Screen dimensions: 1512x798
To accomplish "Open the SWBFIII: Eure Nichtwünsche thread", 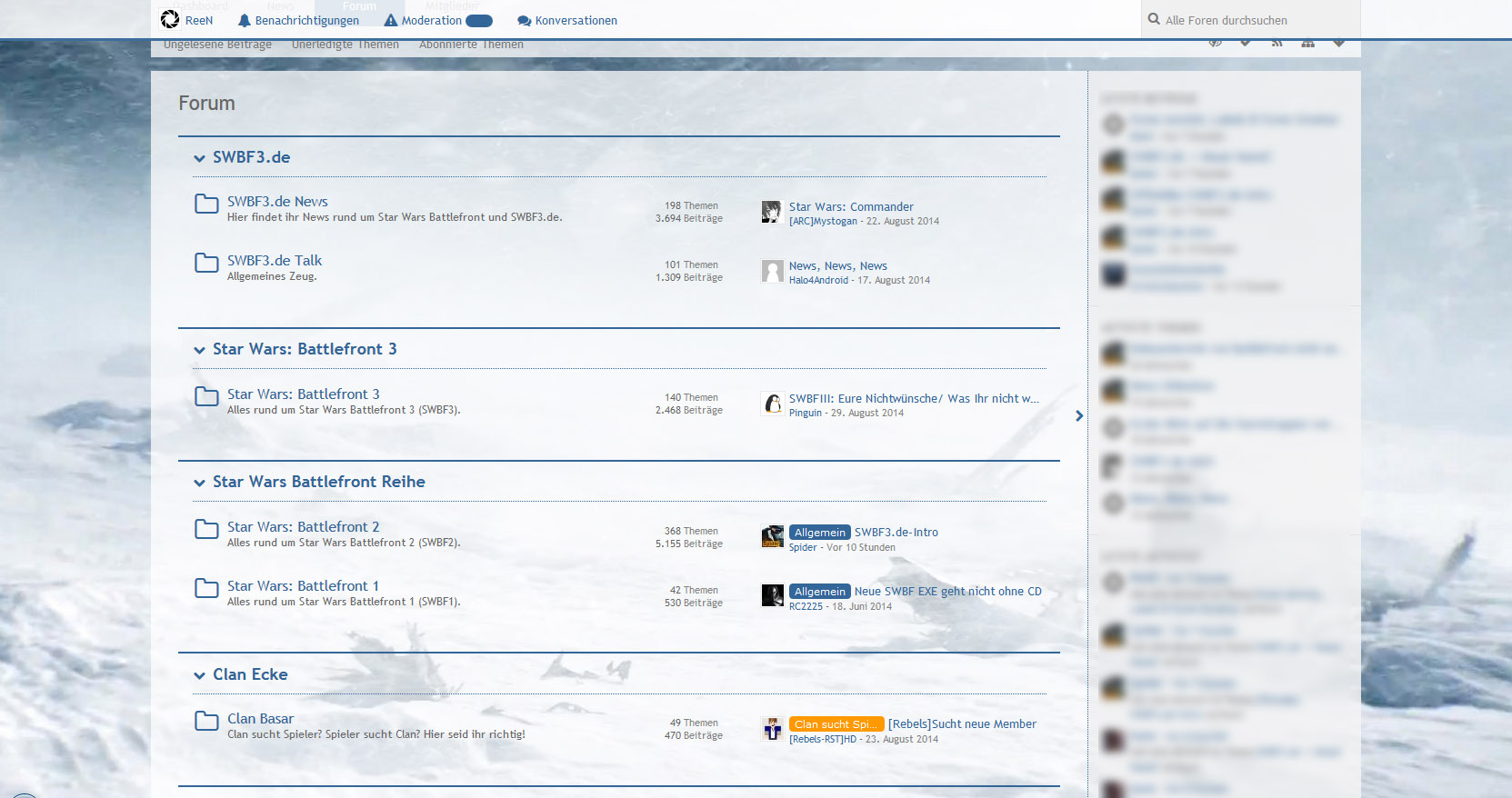I will click(914, 399).
